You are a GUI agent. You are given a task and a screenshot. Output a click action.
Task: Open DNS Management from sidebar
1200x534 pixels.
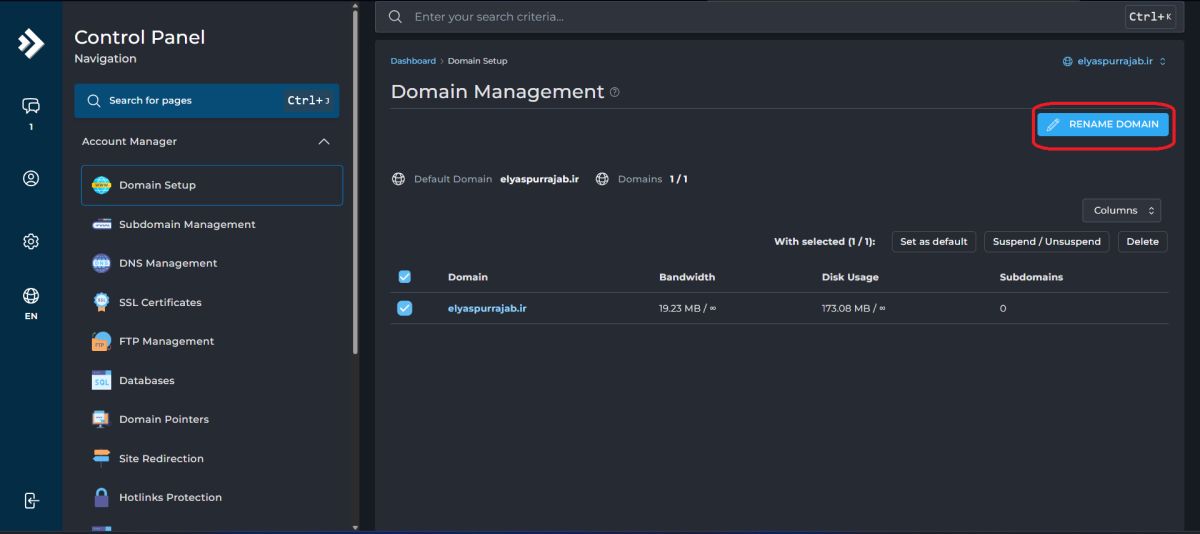[168, 263]
